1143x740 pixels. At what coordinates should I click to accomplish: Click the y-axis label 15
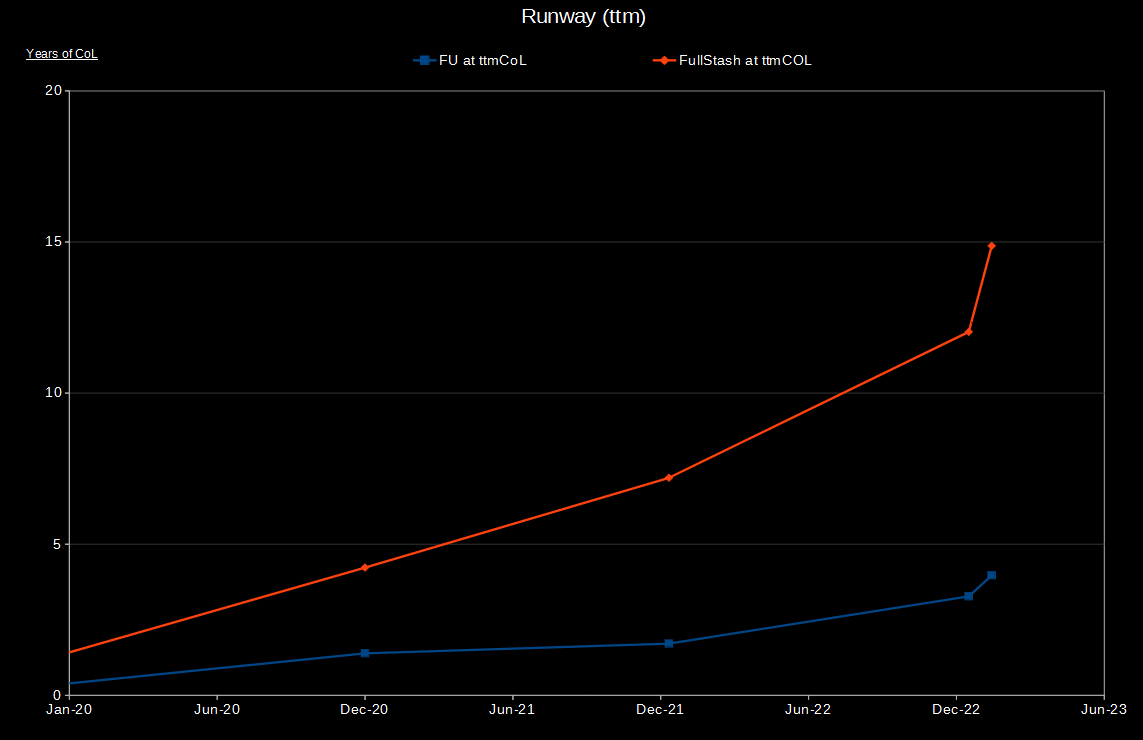tap(53, 241)
